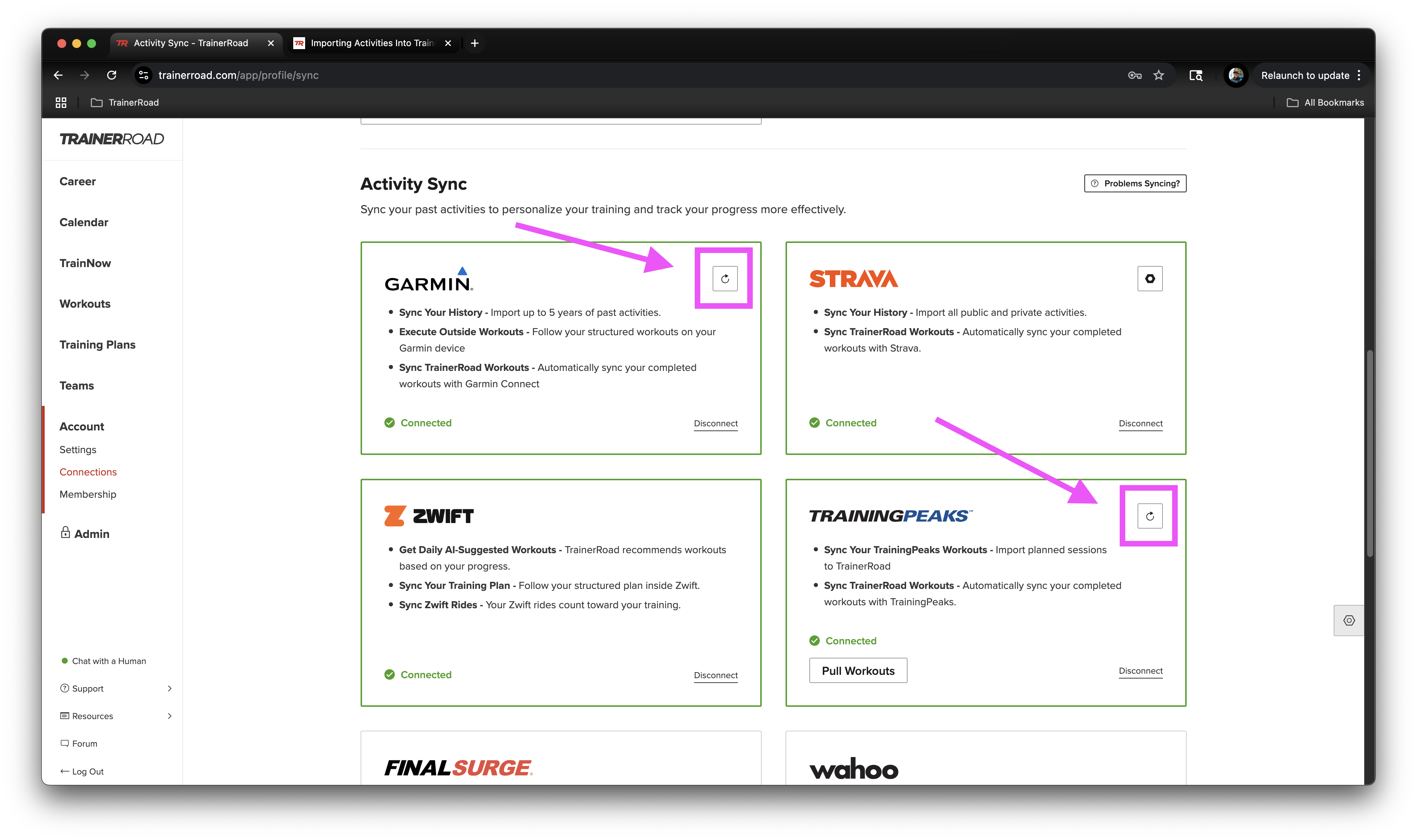Open Career in the sidebar
The width and height of the screenshot is (1417, 840).
coord(77,181)
